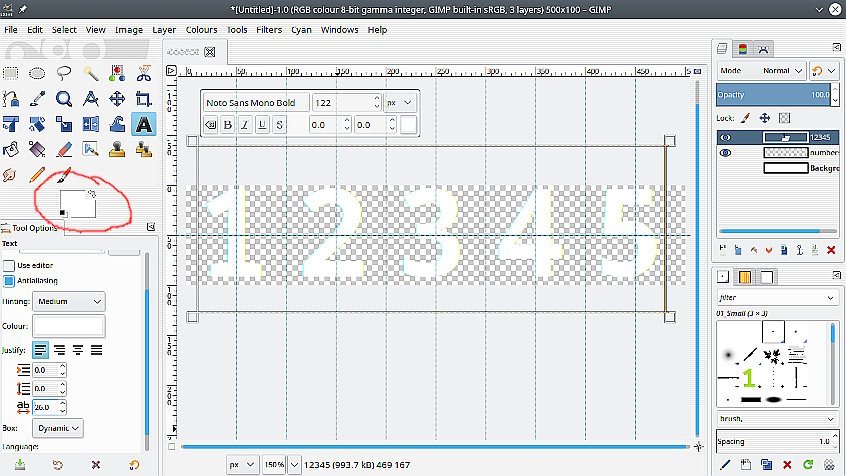Image resolution: width=846 pixels, height=476 pixels.
Task: Open the status bar px unit dropdown
Action: click(x=242, y=465)
